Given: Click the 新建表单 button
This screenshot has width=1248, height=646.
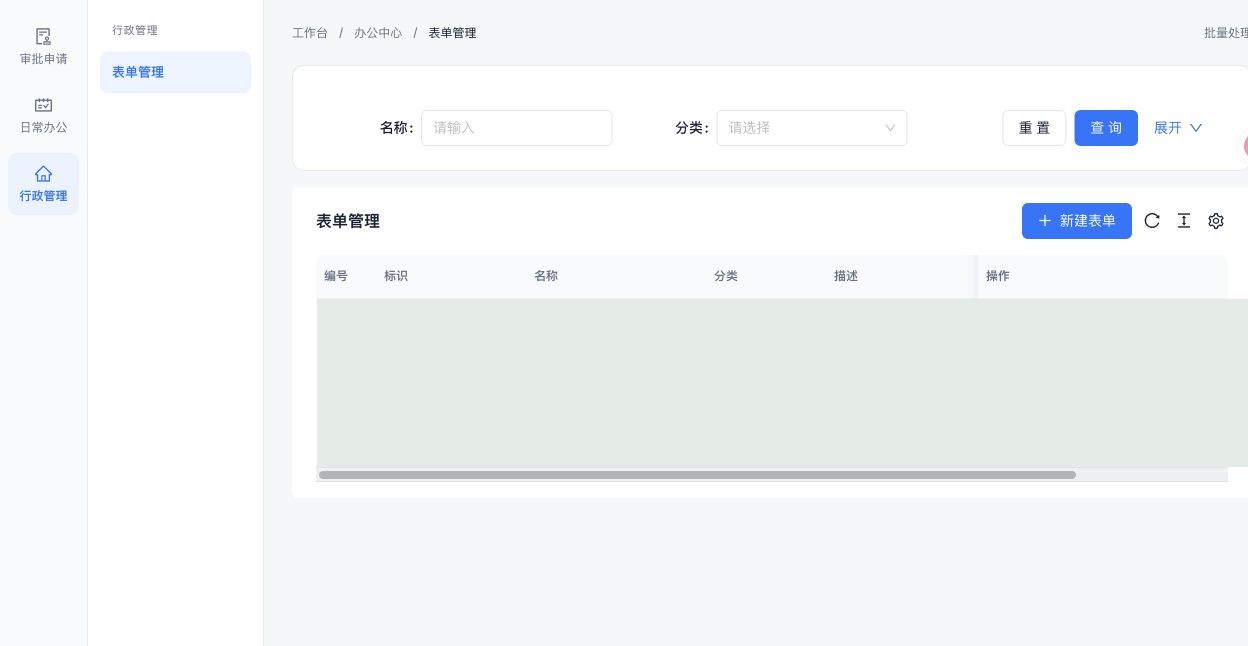Looking at the screenshot, I should (x=1077, y=221).
